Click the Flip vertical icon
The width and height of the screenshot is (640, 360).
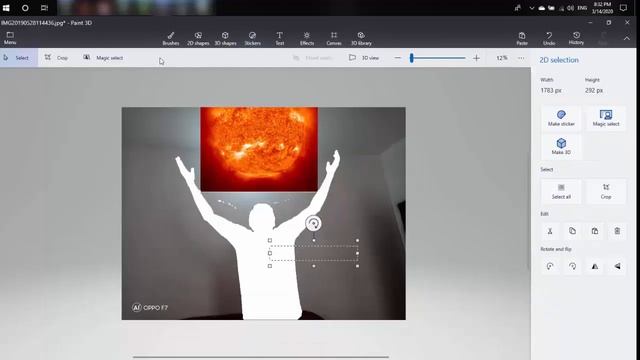617,266
